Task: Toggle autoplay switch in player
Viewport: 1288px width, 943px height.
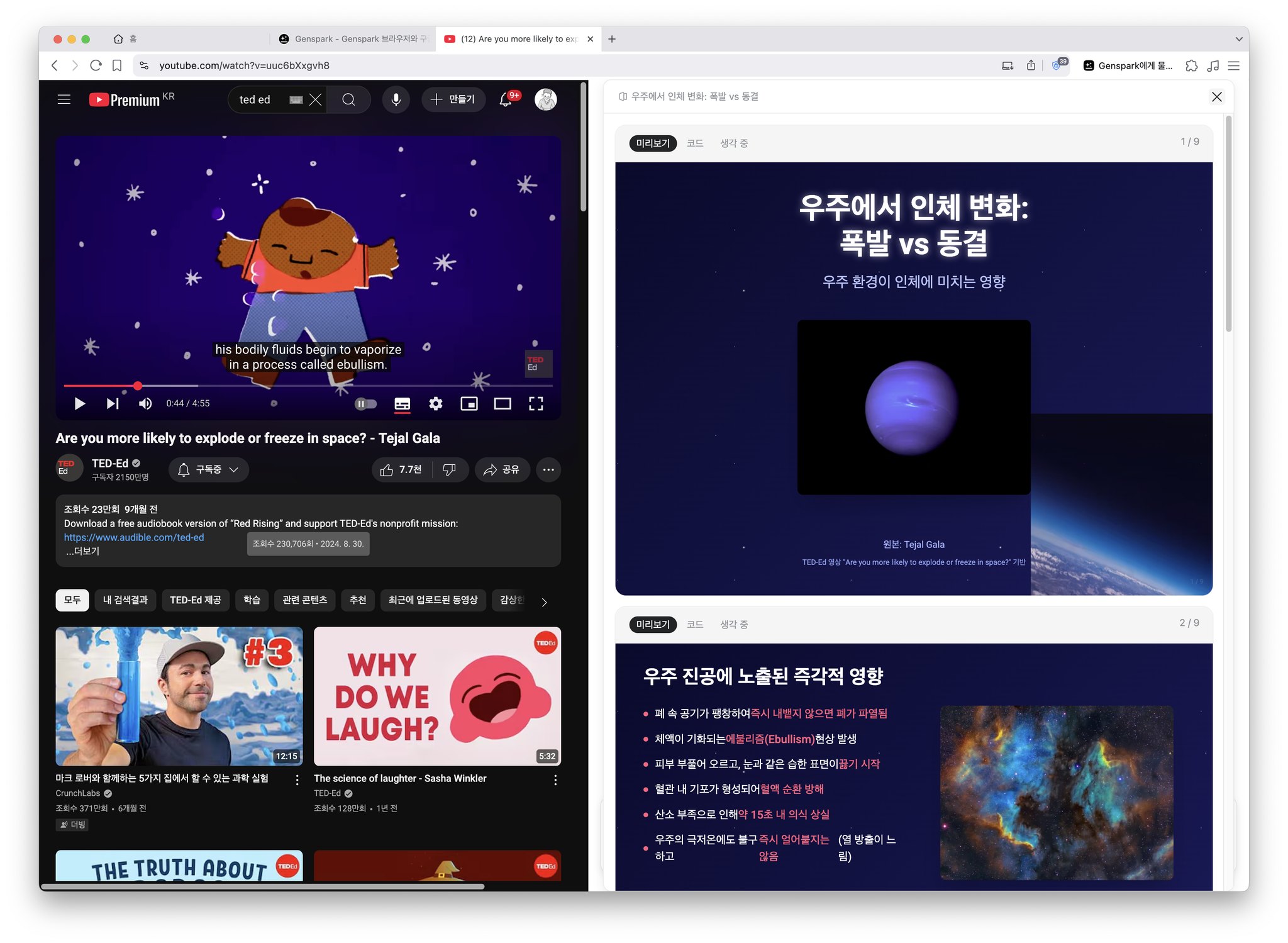Action: pyautogui.click(x=365, y=403)
